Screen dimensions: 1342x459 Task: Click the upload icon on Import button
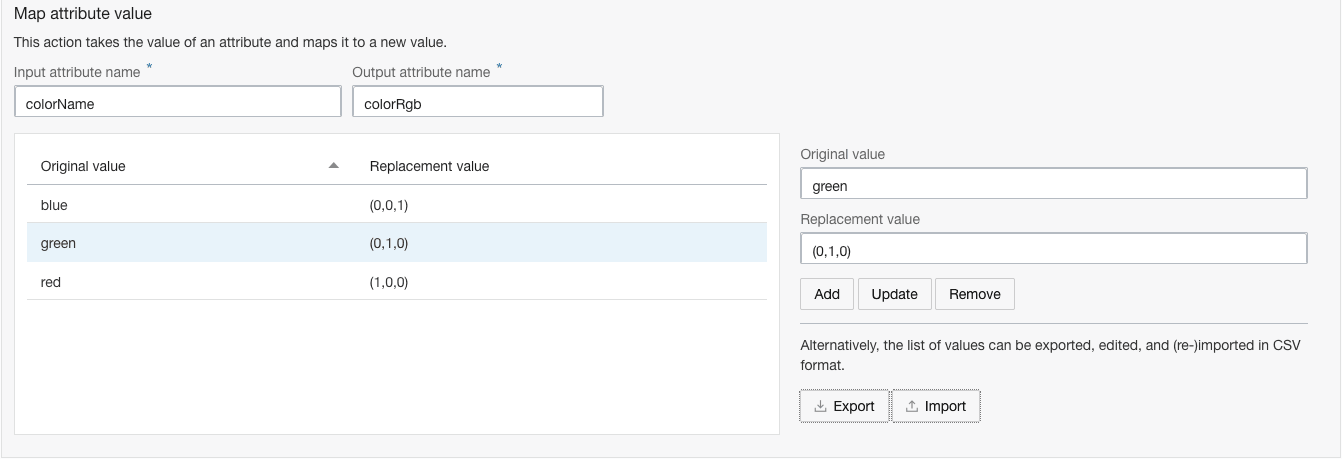point(911,406)
